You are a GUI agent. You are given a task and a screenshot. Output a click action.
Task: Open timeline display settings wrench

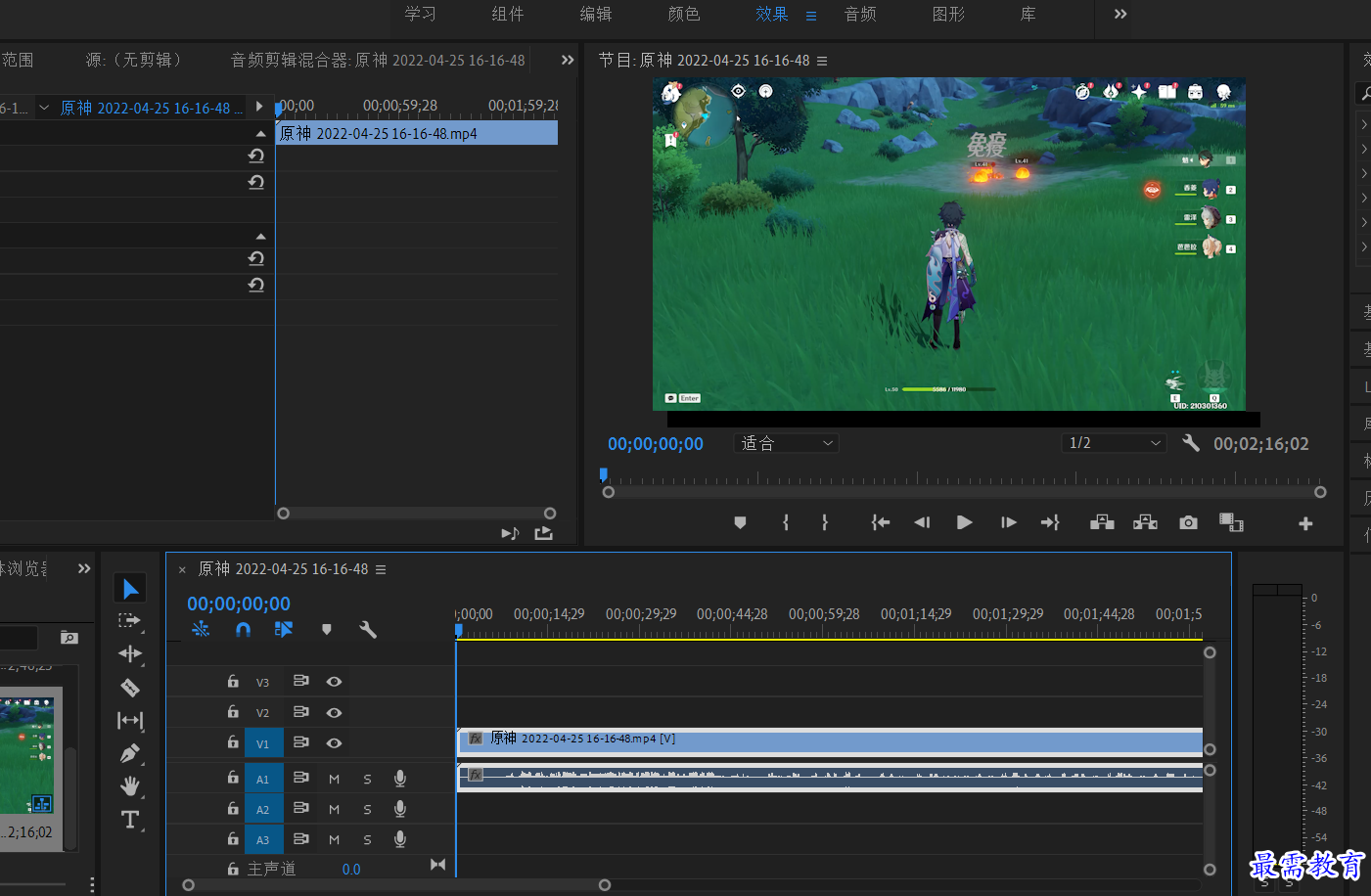[x=368, y=629]
